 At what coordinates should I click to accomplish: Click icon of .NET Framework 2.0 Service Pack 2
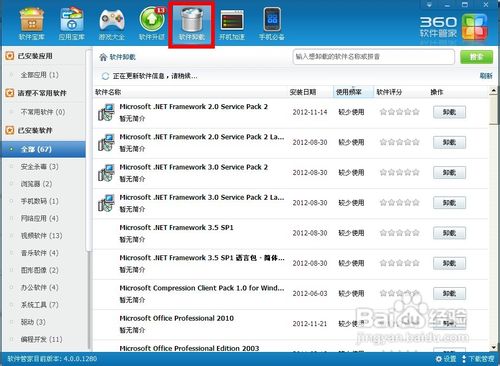[x=106, y=112]
